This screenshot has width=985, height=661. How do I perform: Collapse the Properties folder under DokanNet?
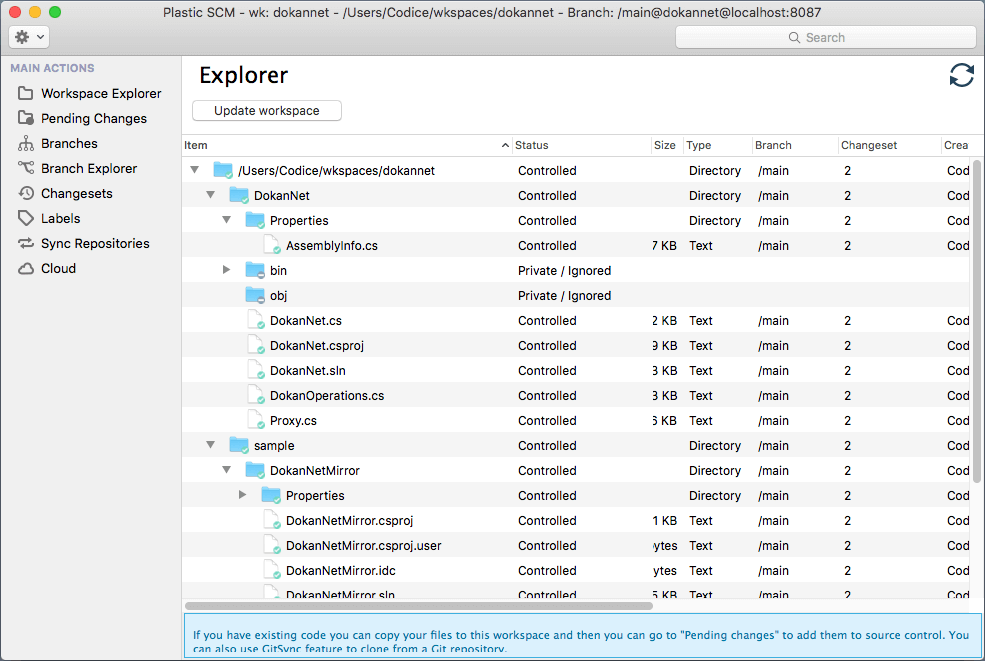(227, 220)
